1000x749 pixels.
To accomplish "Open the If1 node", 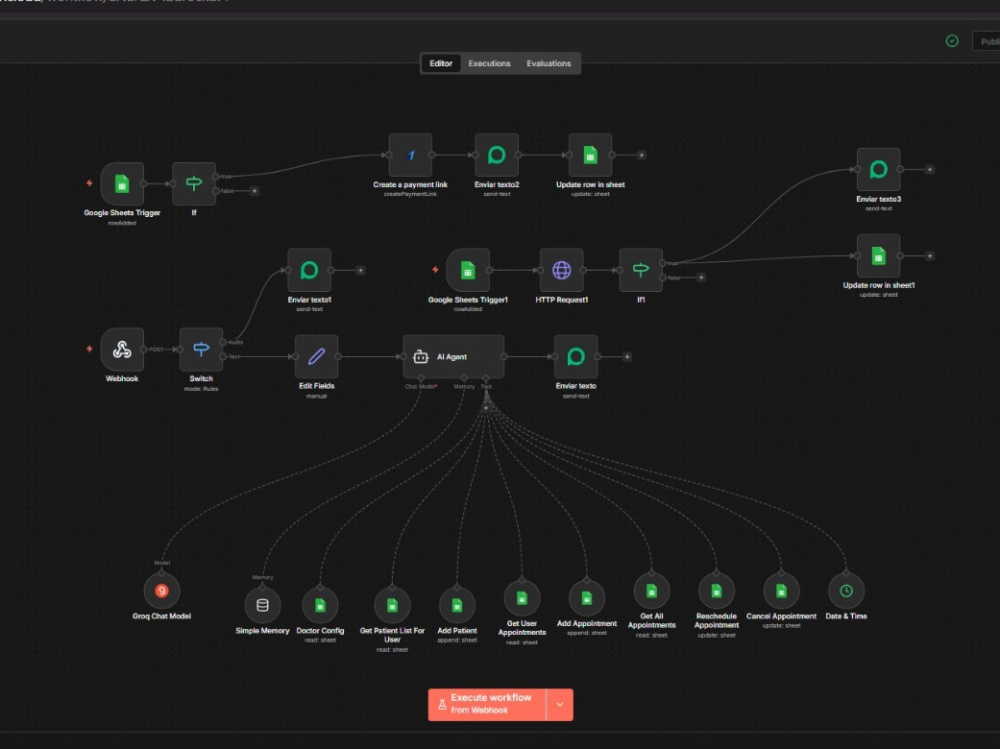I will [641, 271].
